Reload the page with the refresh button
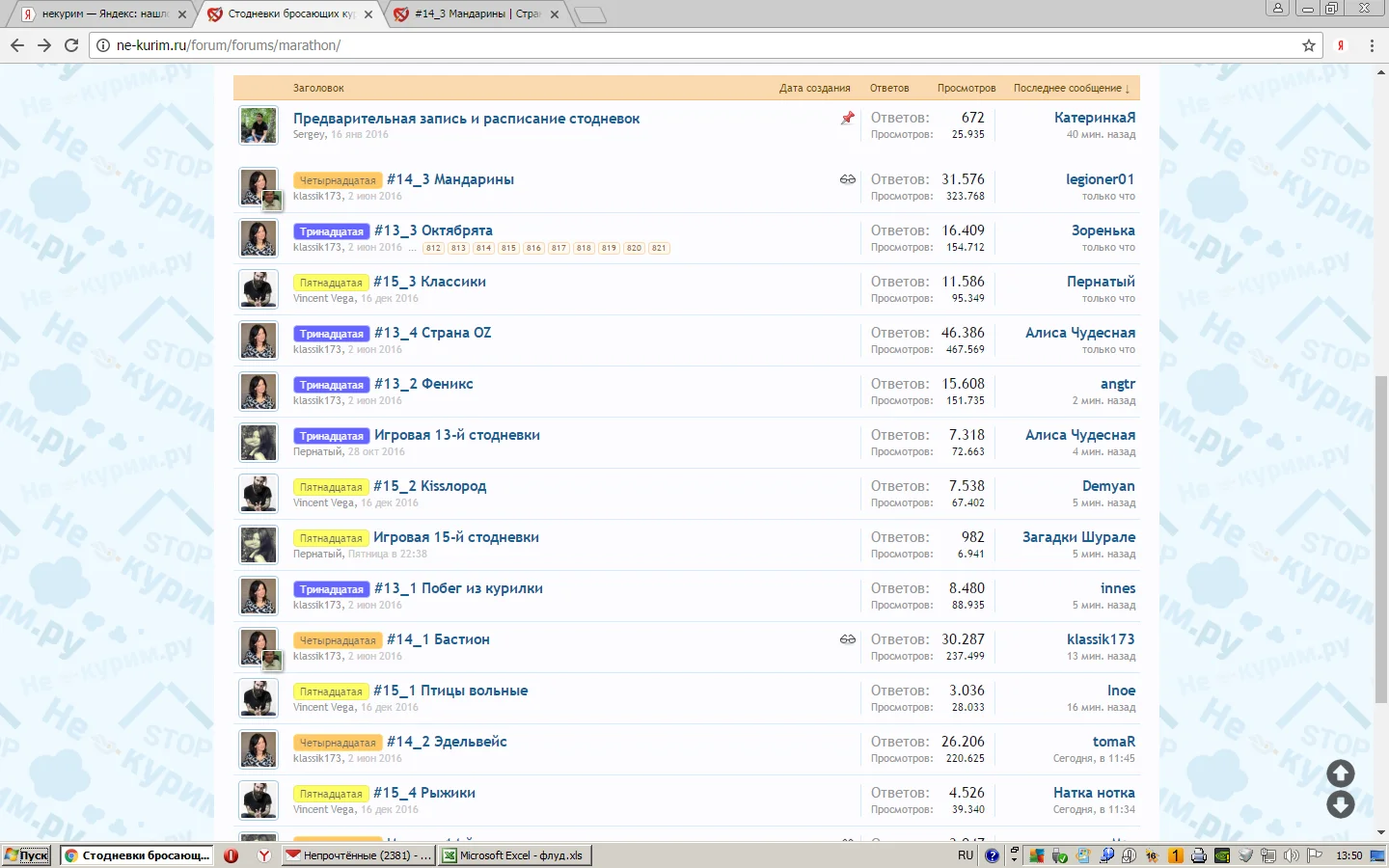This screenshot has width=1389, height=868. [71, 45]
